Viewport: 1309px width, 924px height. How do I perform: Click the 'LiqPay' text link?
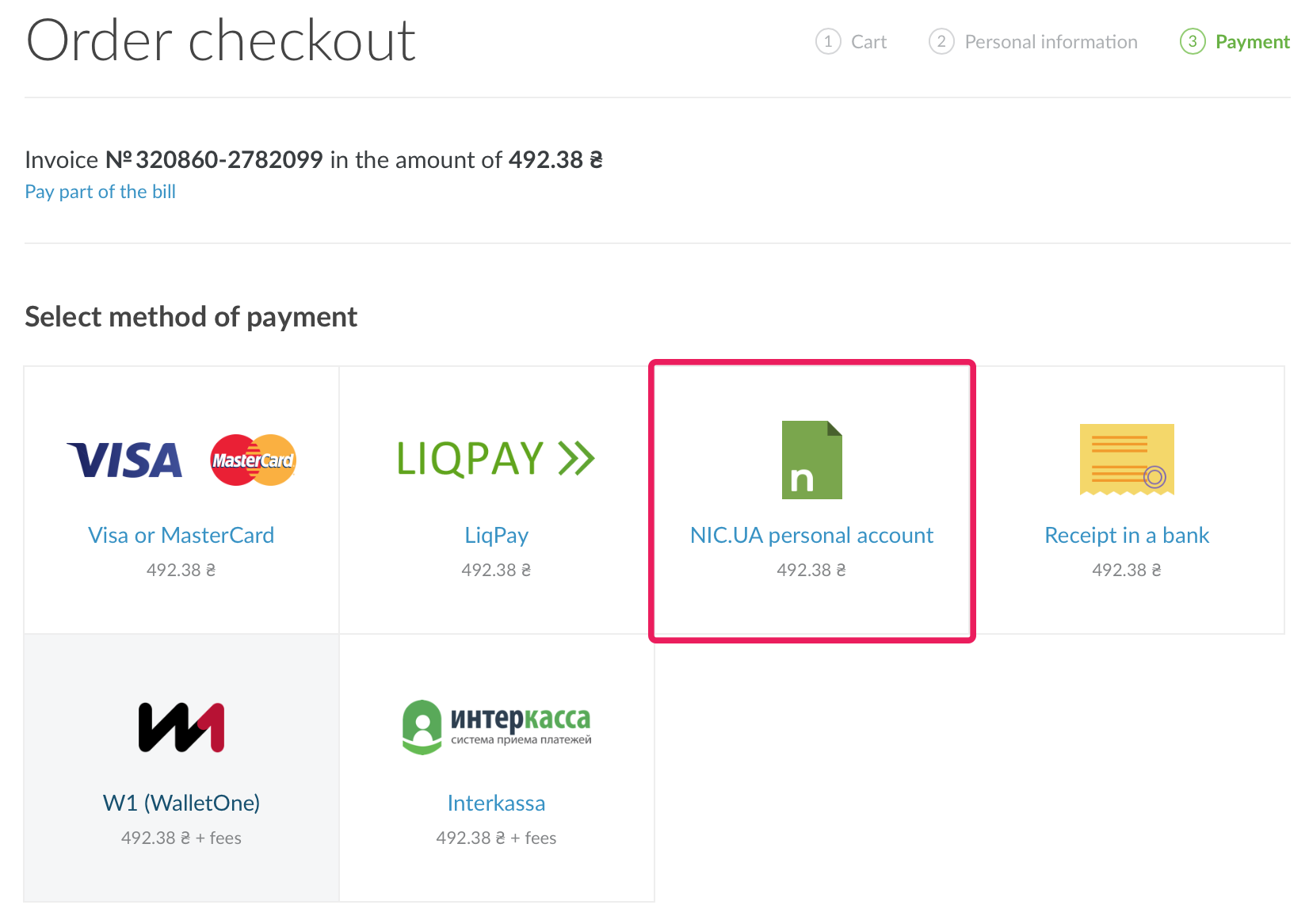coord(496,535)
